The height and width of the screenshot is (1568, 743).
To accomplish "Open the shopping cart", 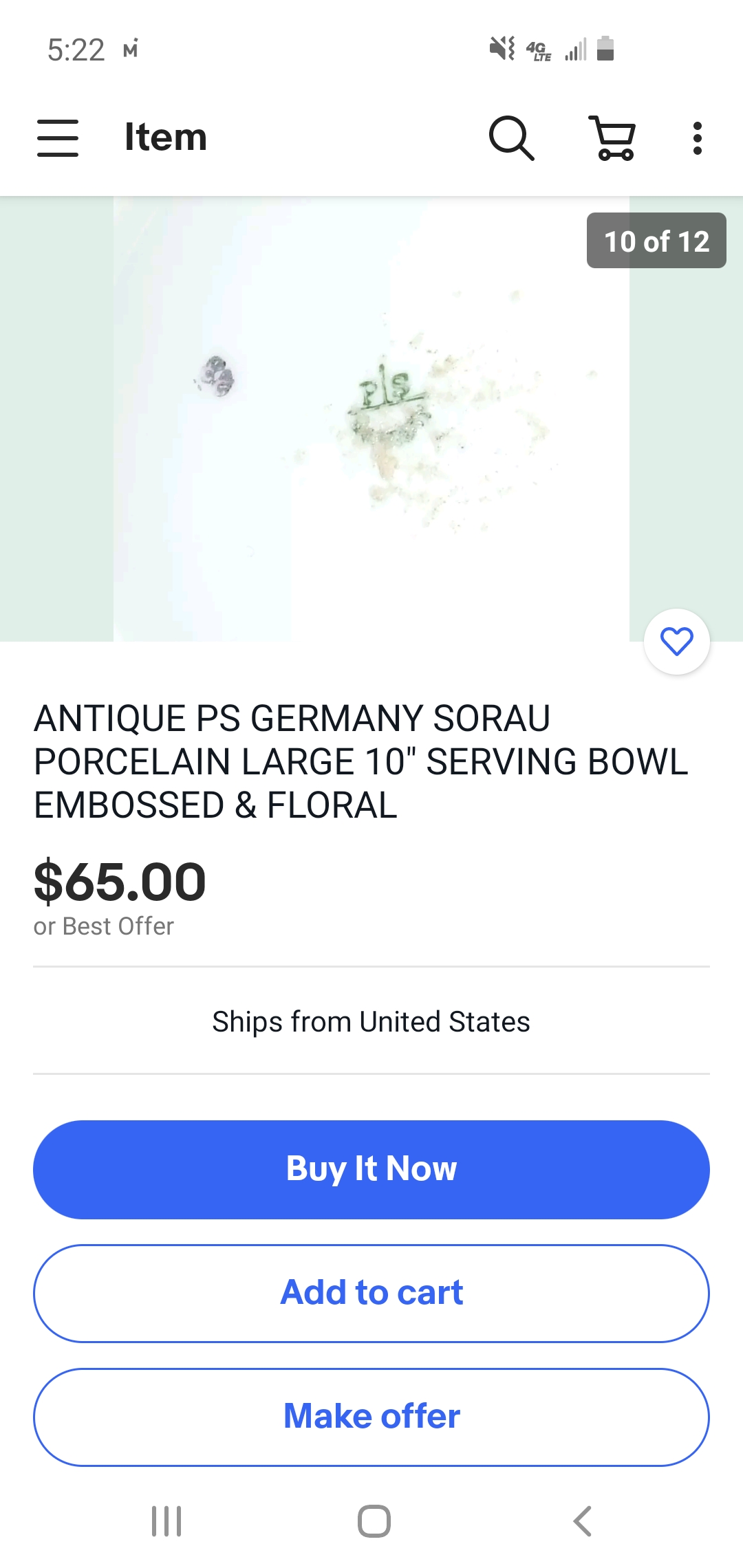I will click(x=613, y=138).
